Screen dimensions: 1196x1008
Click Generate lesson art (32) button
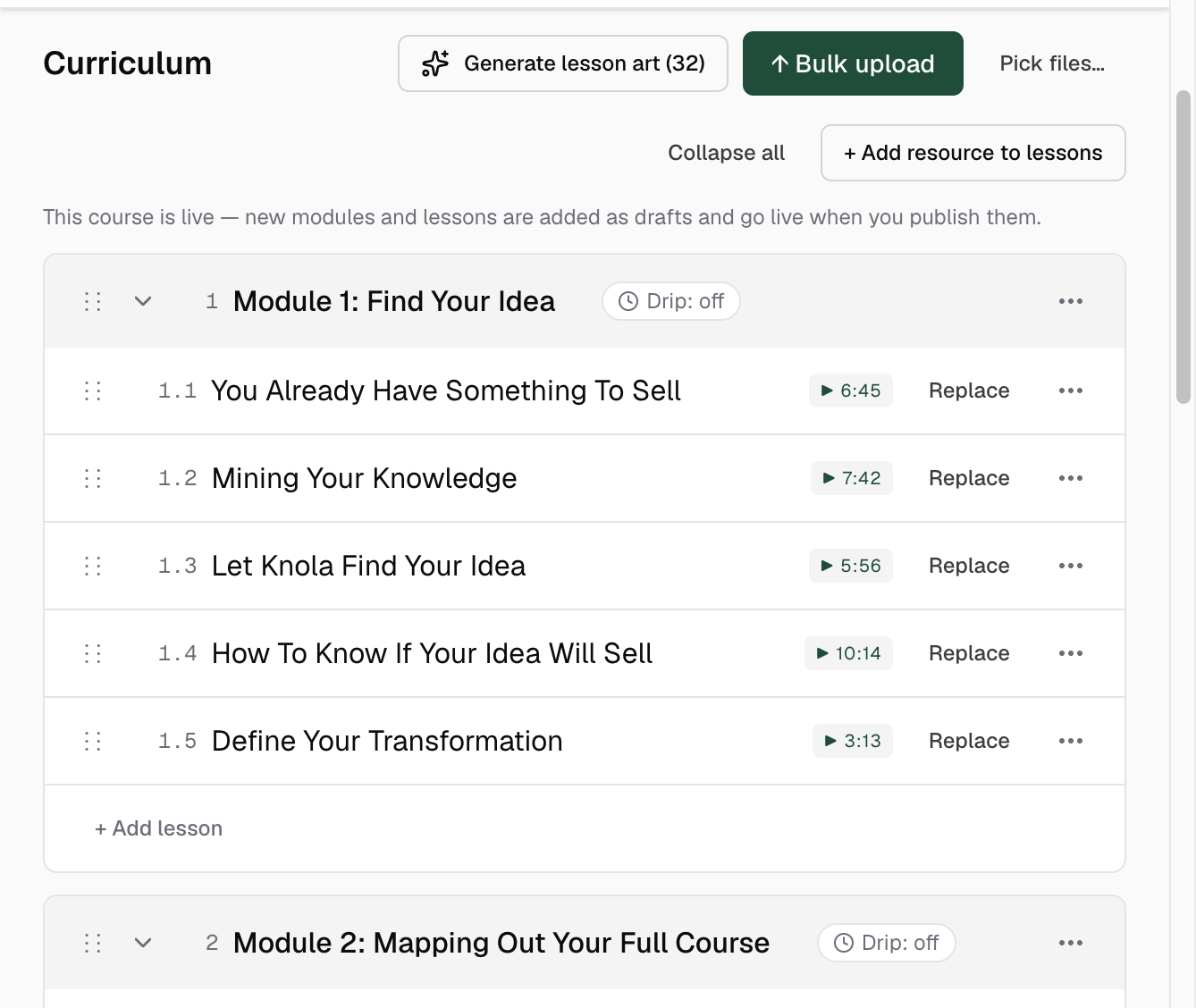562,63
